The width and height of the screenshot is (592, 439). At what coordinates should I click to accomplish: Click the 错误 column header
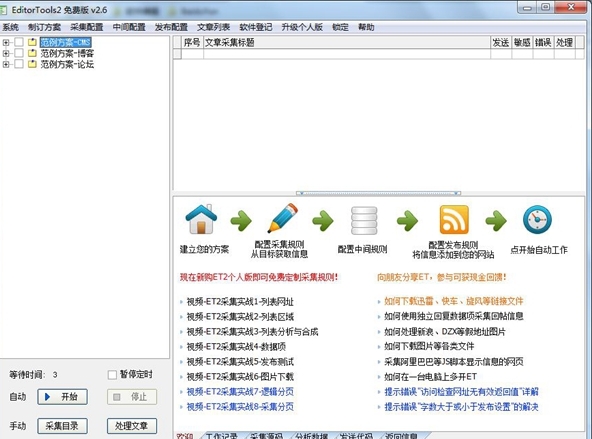pyautogui.click(x=543, y=43)
